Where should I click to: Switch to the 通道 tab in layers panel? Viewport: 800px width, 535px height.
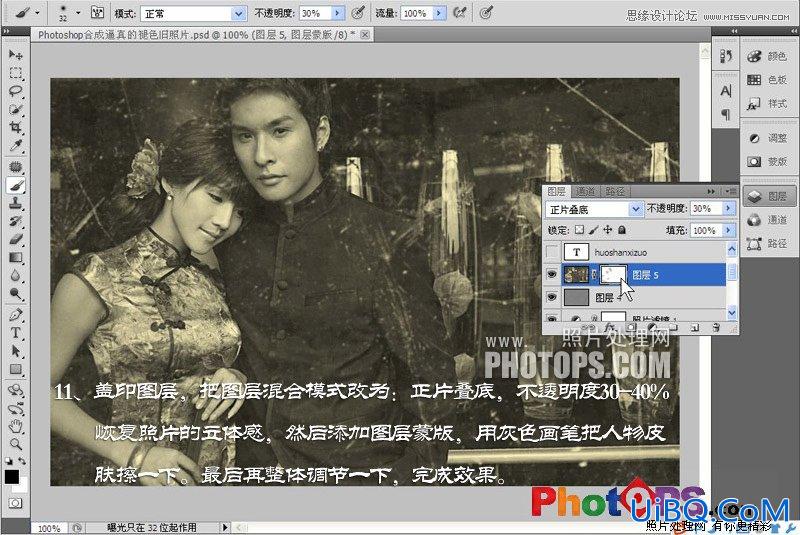(x=585, y=191)
